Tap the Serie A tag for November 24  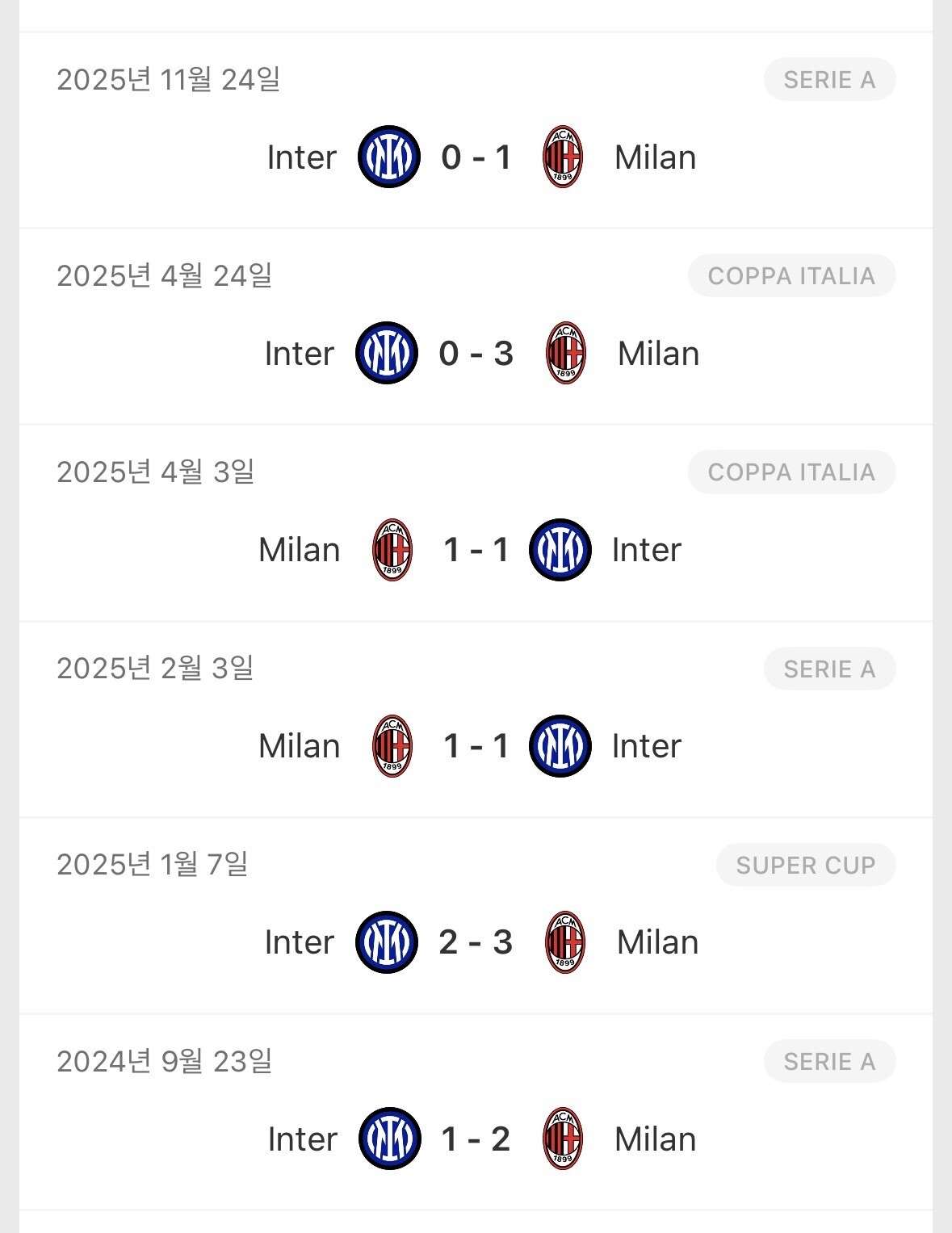[x=829, y=80]
